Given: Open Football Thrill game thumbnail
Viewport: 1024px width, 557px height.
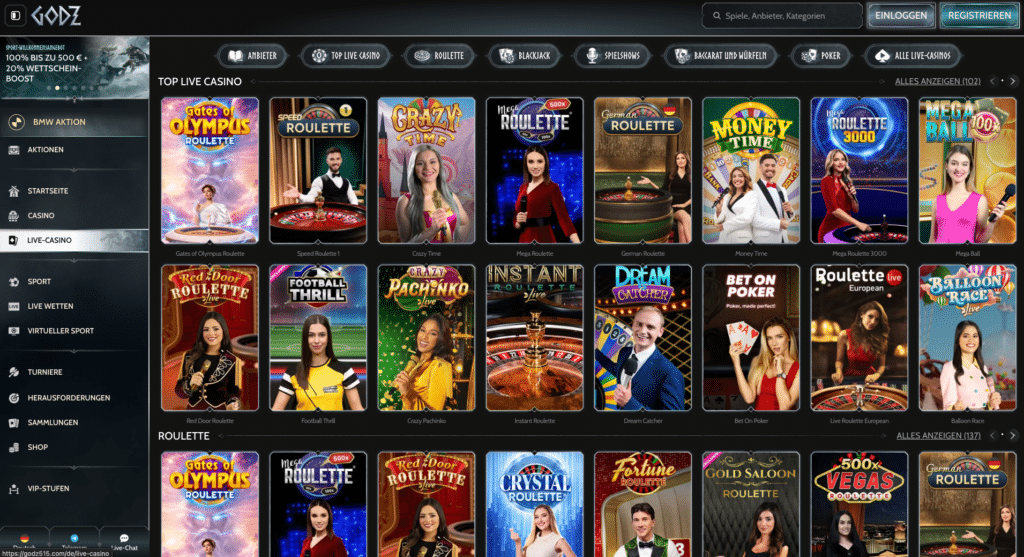Looking at the screenshot, I should pos(318,338).
